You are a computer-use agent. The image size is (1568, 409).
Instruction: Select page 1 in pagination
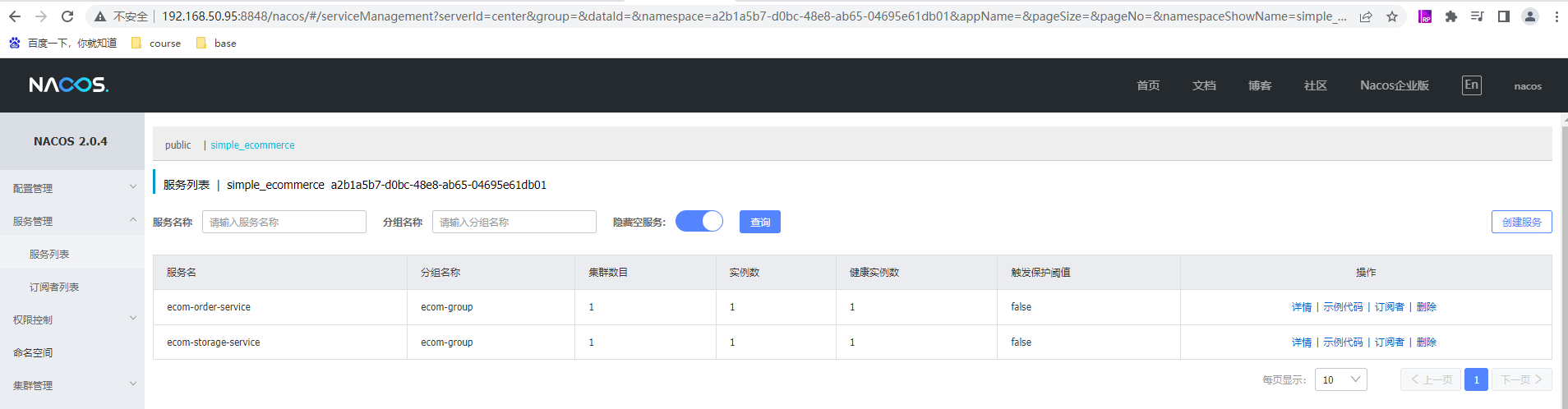coord(1476,379)
